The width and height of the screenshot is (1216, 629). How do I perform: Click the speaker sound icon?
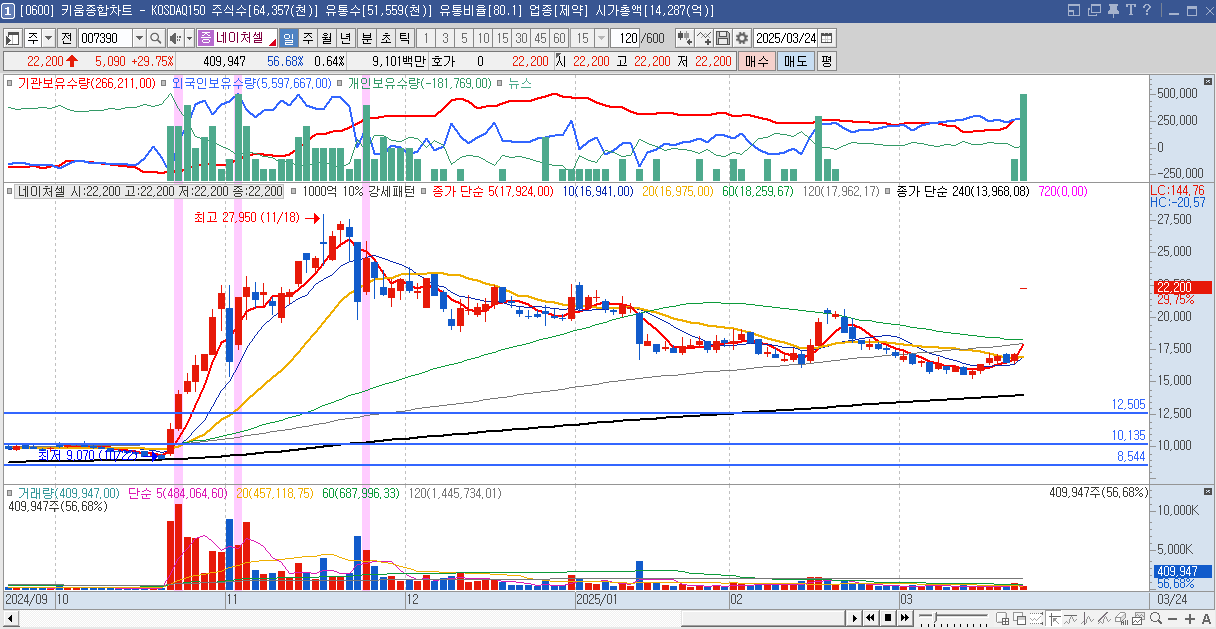point(175,38)
